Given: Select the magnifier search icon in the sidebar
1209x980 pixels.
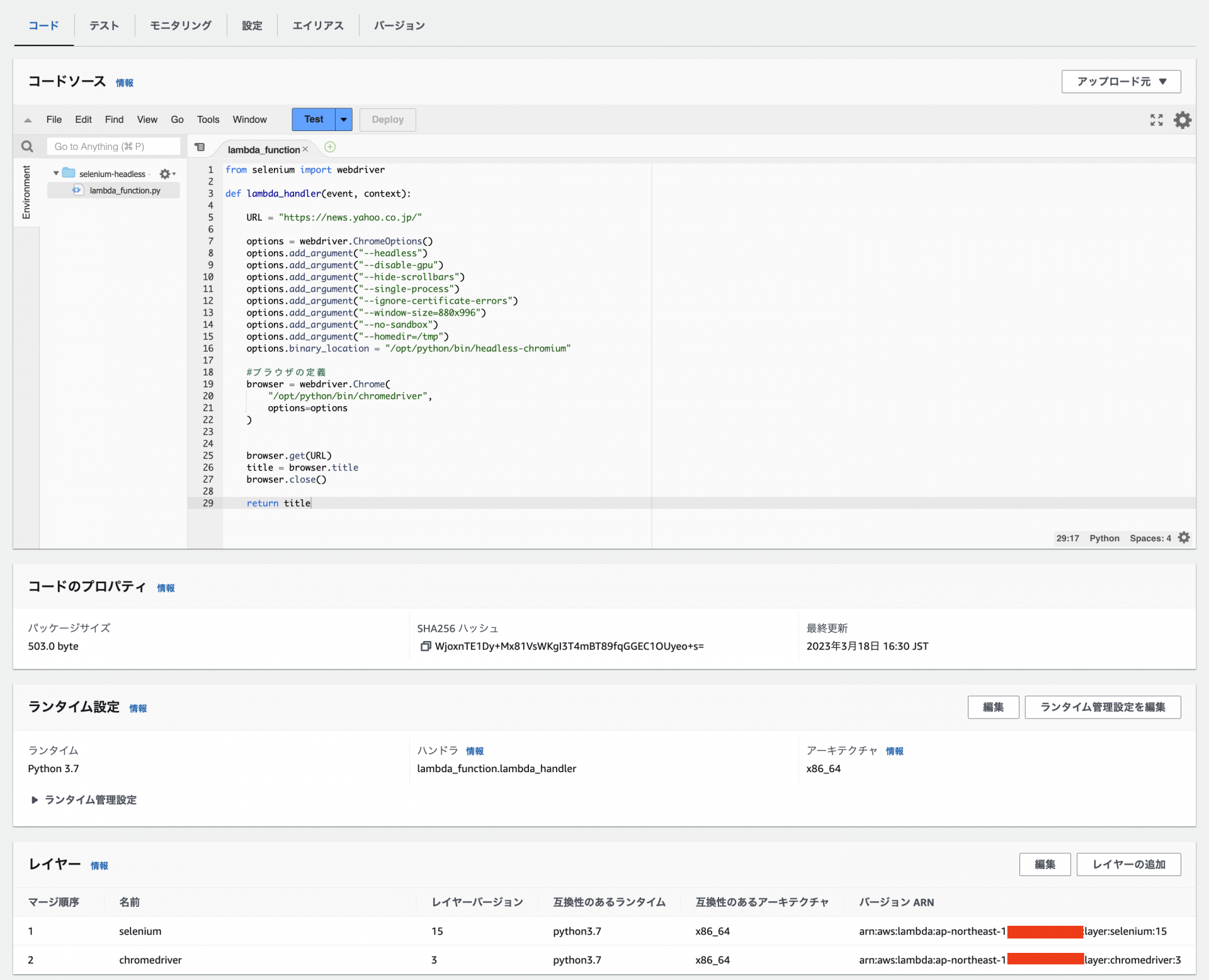Looking at the screenshot, I should click(27, 145).
